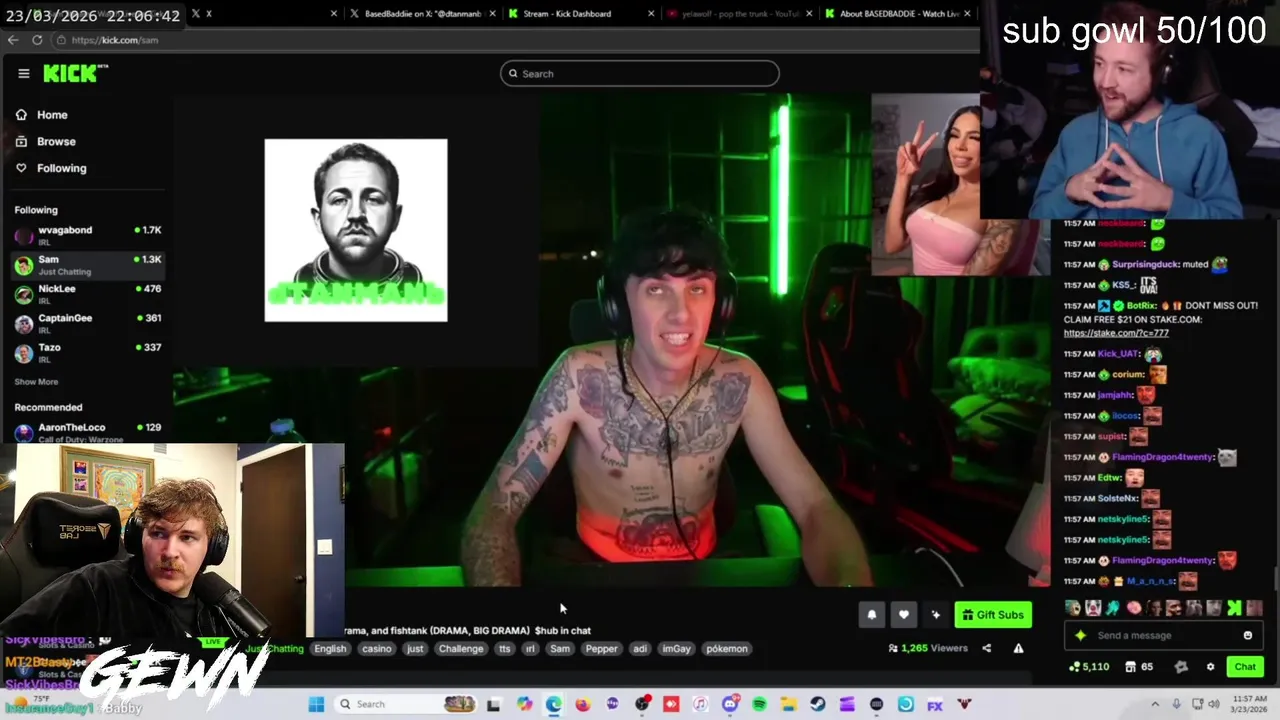Screen dimensions: 1280x720
Task: Click the share icon next to viewer count
Action: (x=986, y=648)
